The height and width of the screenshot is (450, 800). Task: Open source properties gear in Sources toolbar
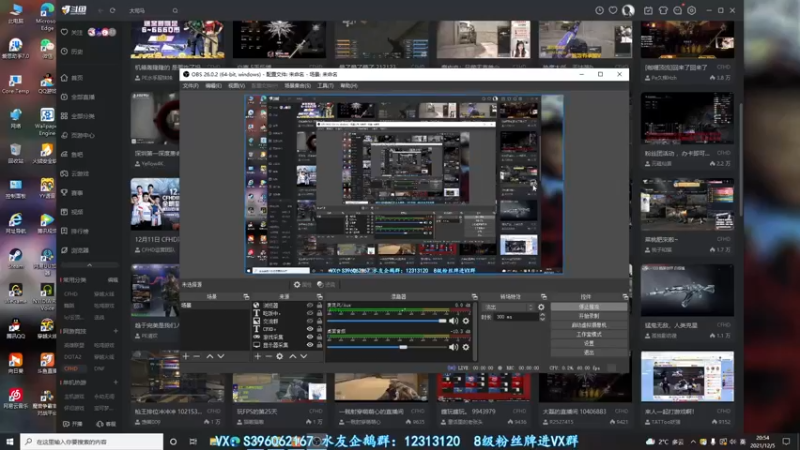280,356
